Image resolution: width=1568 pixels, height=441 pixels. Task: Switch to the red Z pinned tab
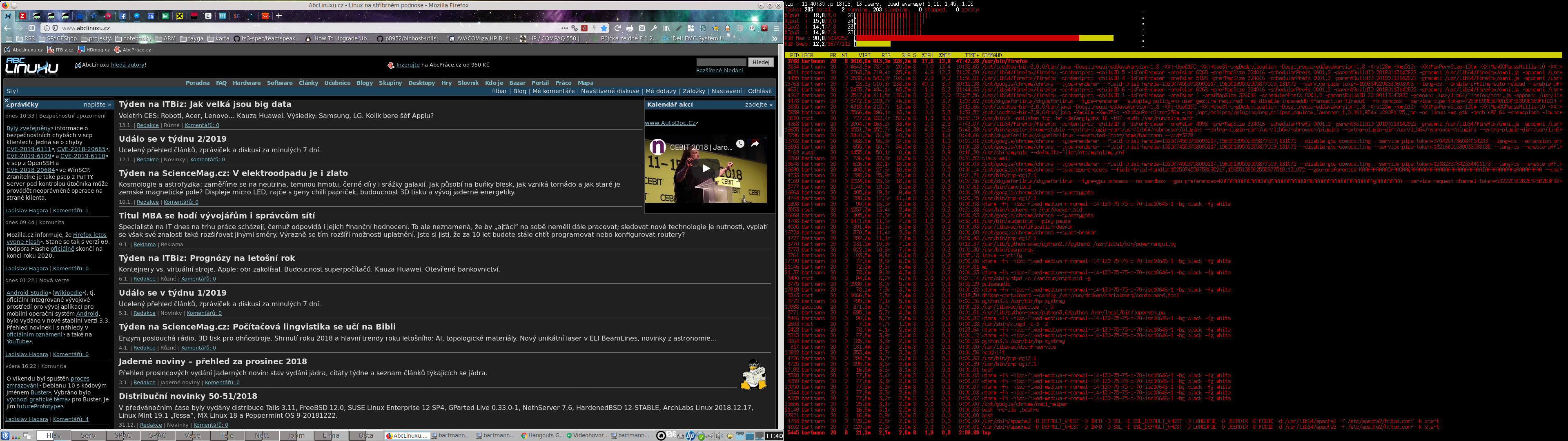tap(22, 16)
